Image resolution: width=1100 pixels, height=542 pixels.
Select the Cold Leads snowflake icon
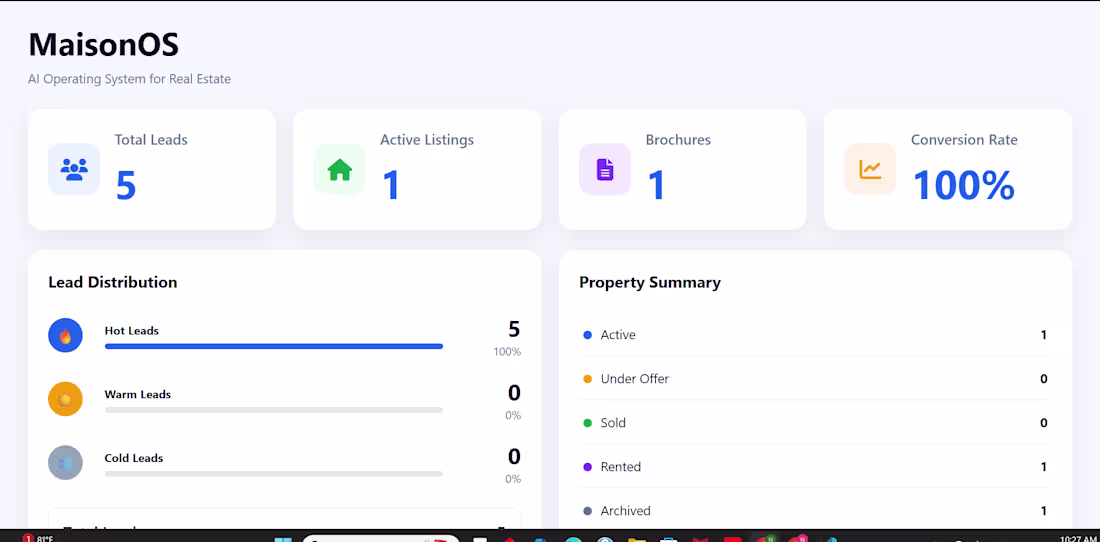tap(65, 463)
